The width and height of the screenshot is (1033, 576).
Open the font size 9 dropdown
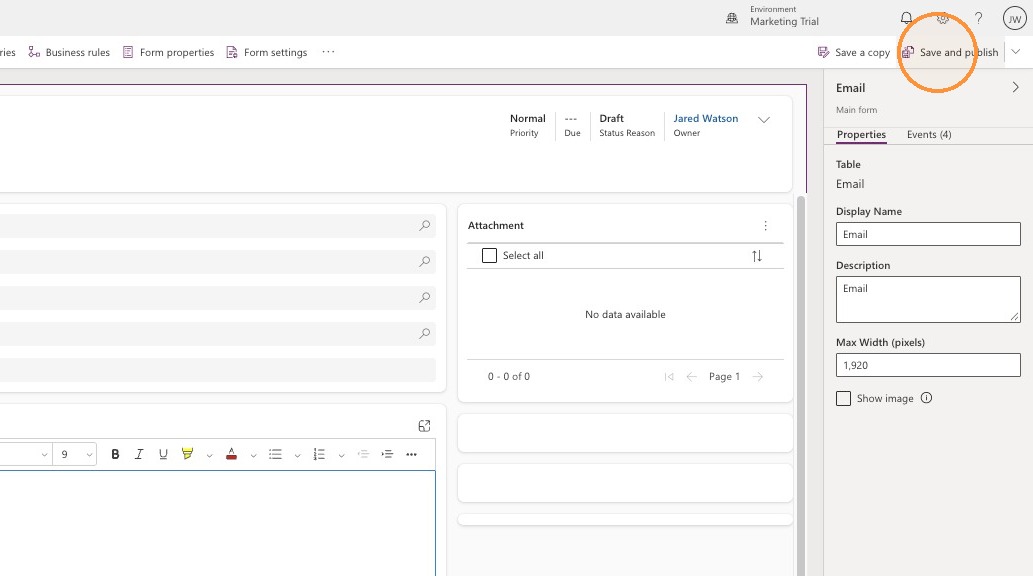pyautogui.click(x=76, y=454)
